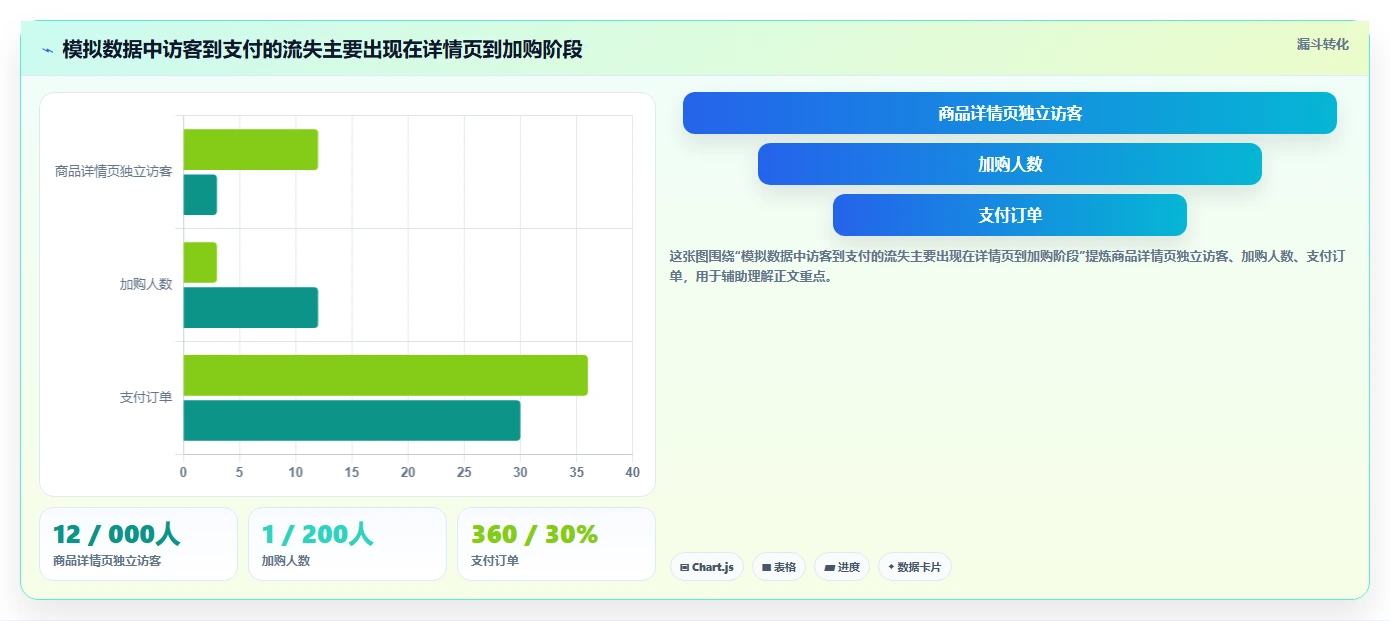Click the x-axis tick label 10
This screenshot has width=1390, height=621.
295,472
